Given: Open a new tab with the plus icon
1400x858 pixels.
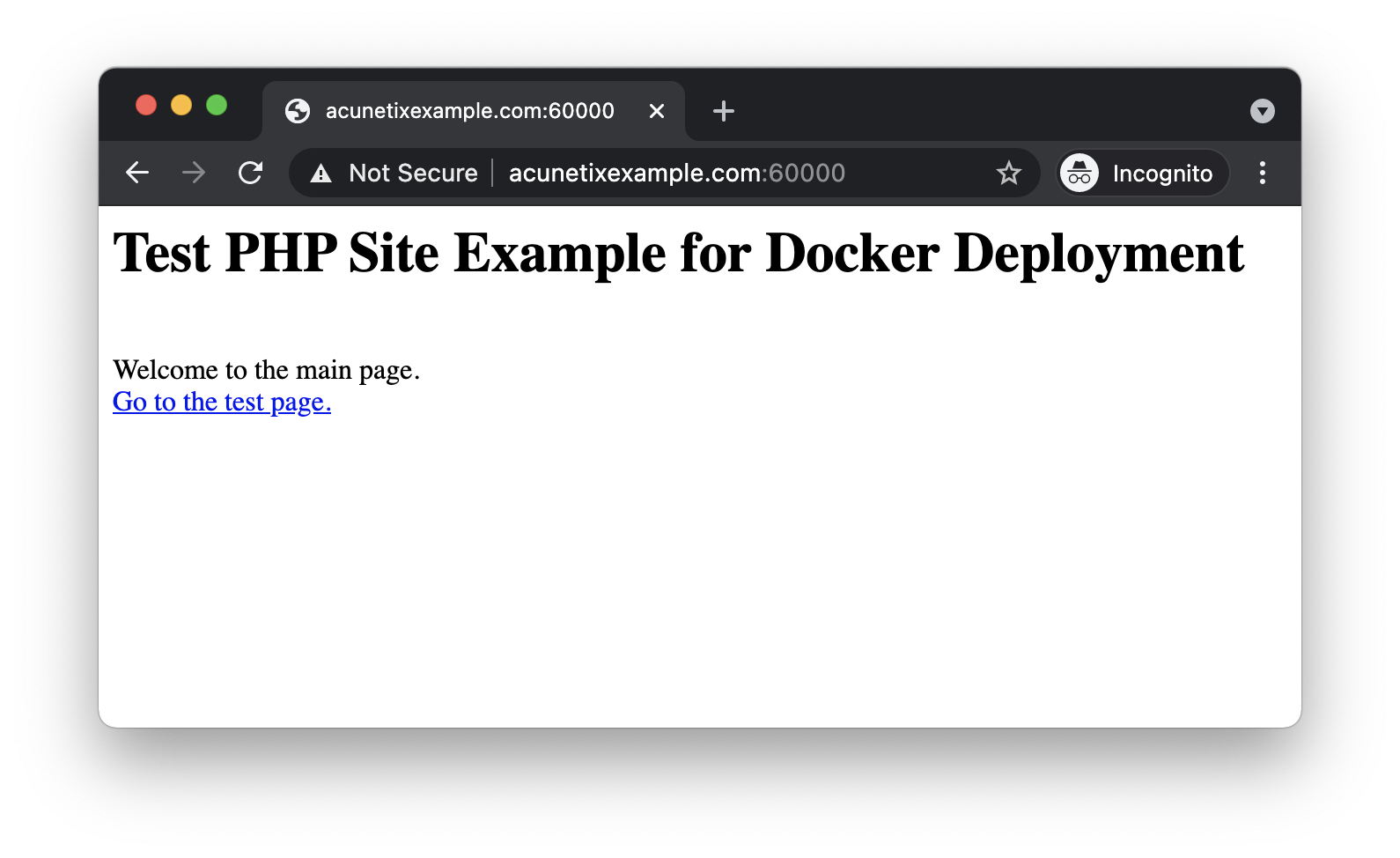Looking at the screenshot, I should [724, 111].
